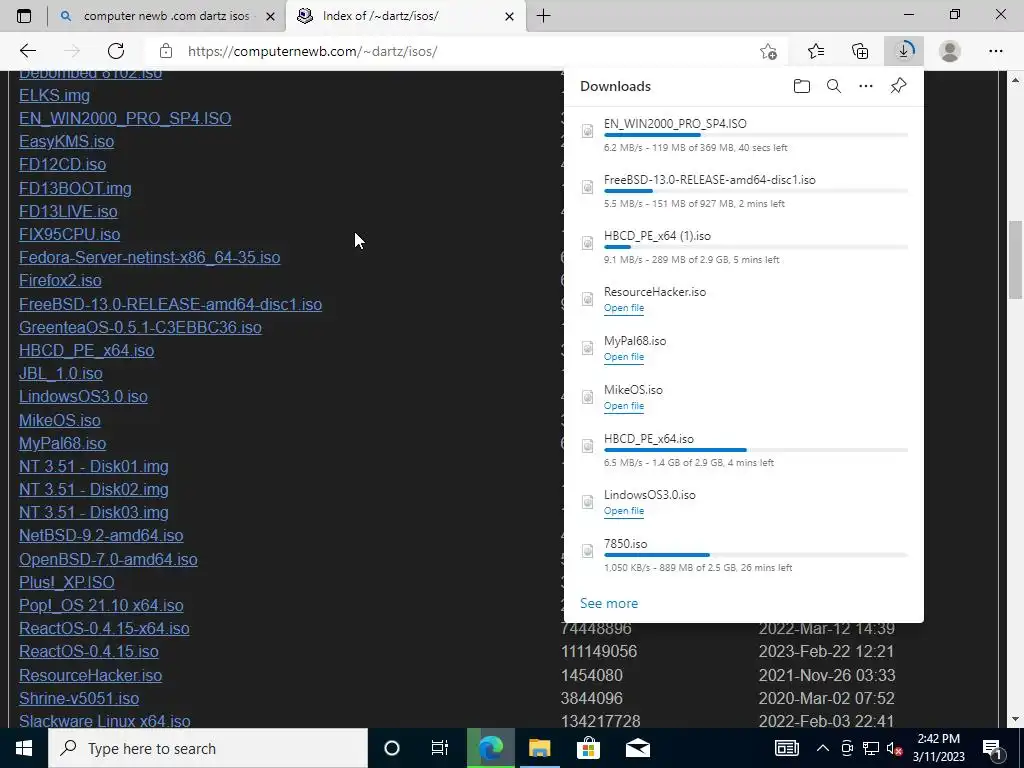Click the Downloads toolbar button
Screen dimensions: 1024x768
(x=904, y=51)
